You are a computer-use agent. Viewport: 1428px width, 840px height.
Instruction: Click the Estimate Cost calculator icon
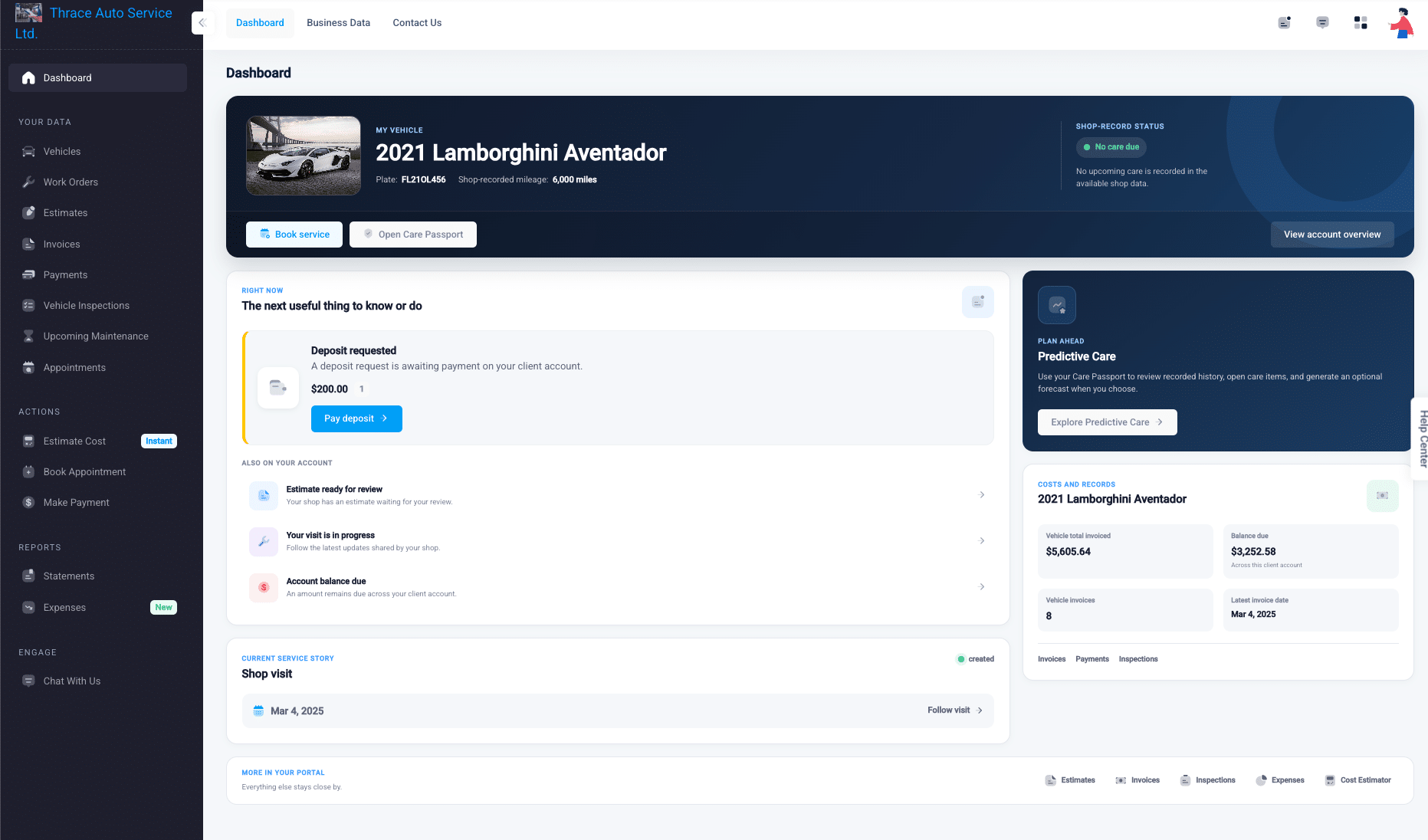tap(28, 441)
